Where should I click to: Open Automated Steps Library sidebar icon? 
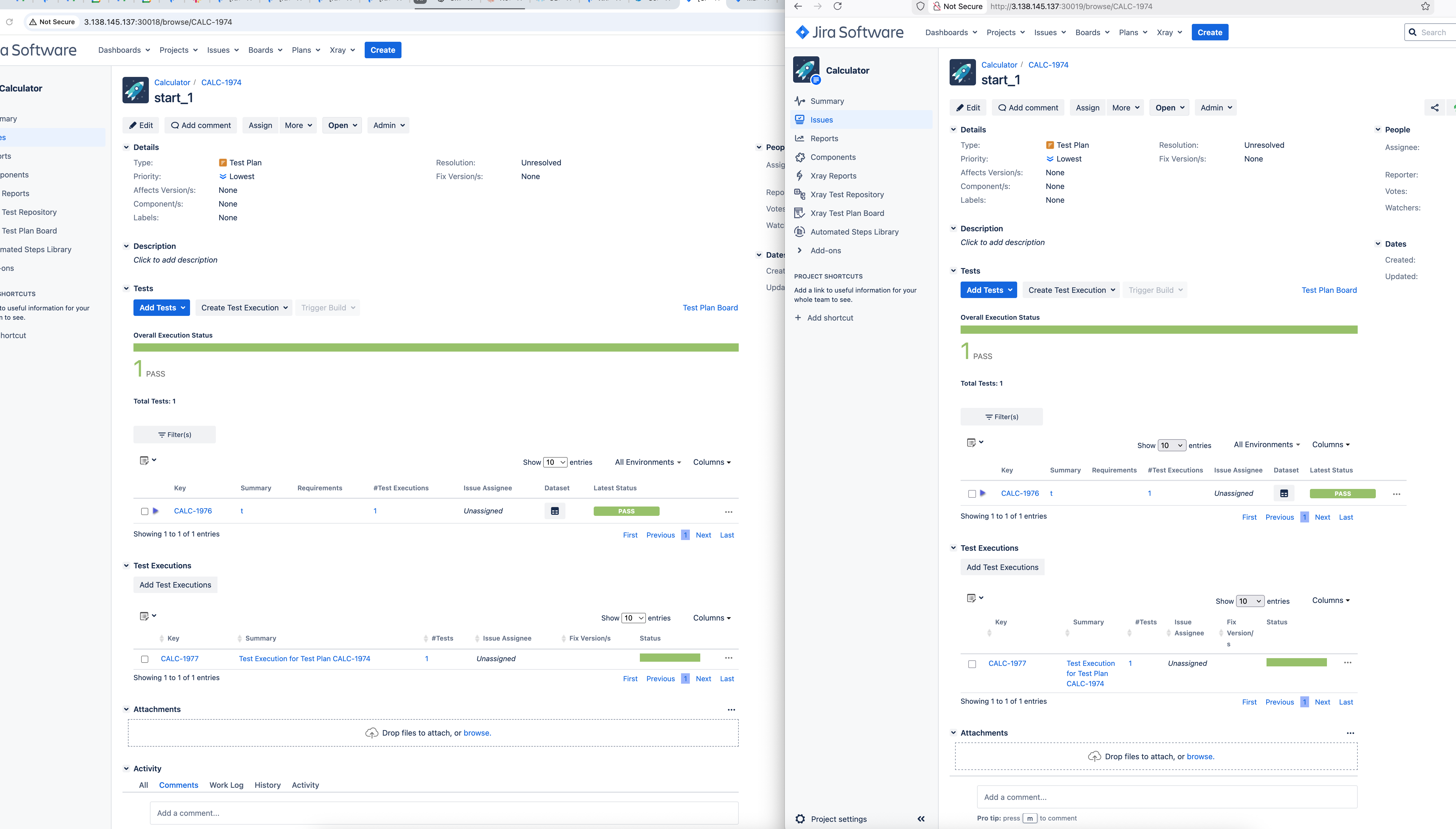800,232
